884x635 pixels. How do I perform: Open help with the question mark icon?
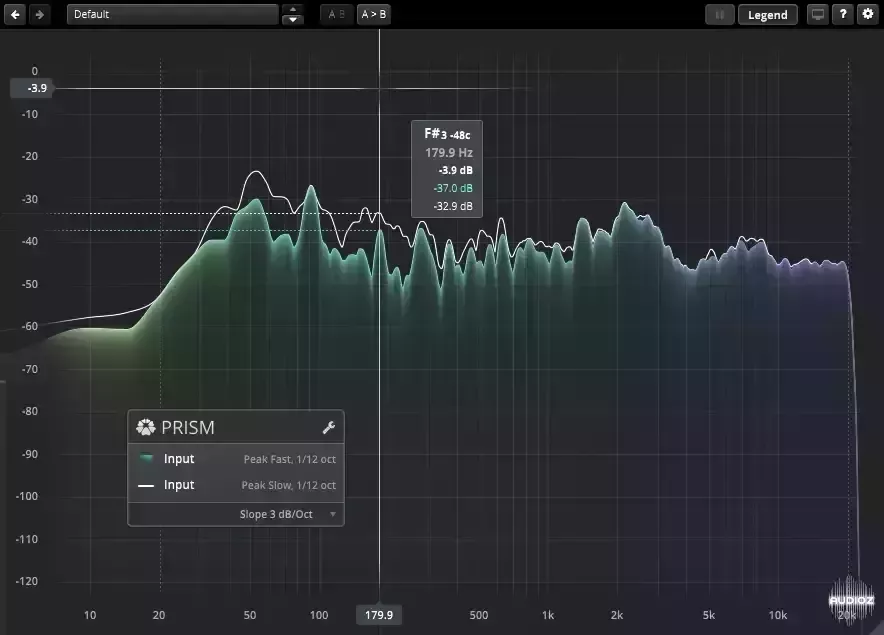click(841, 14)
